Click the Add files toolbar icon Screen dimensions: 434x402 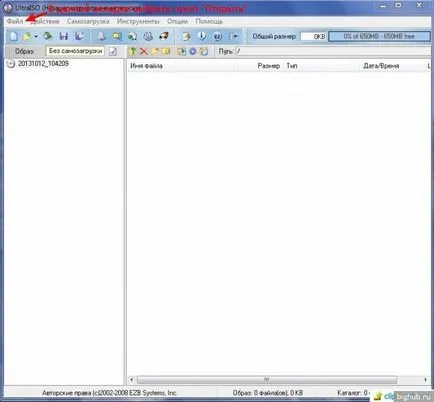(x=186, y=36)
